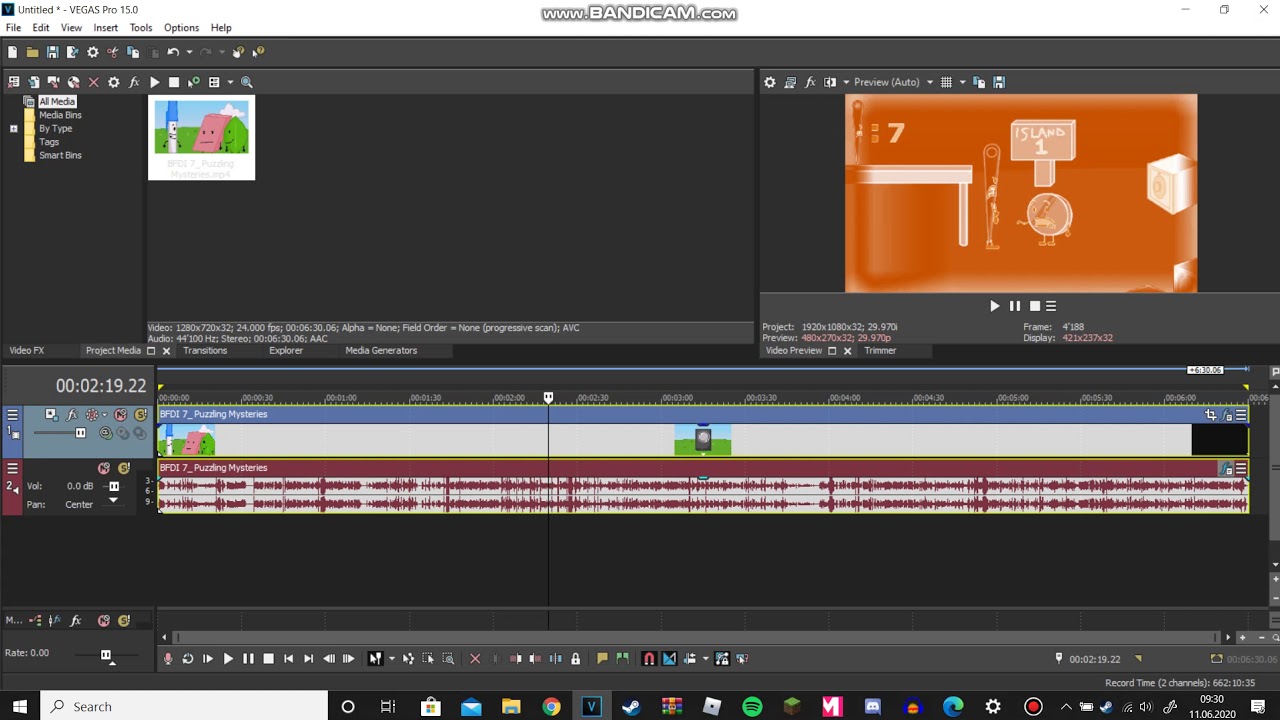Toggle record microphone button in transport
The width and height of the screenshot is (1280, 720).
(168, 659)
